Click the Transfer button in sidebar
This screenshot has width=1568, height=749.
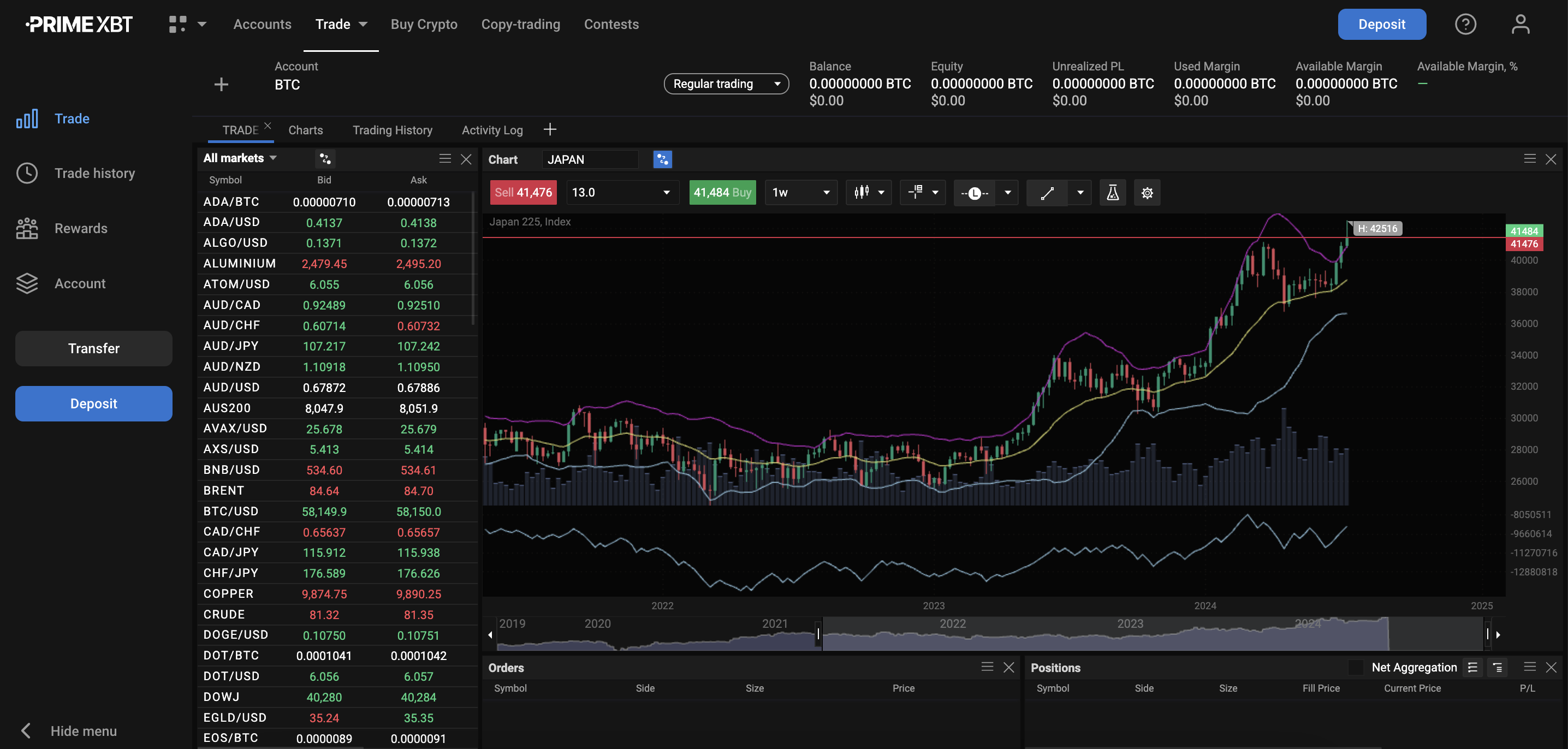tap(93, 348)
